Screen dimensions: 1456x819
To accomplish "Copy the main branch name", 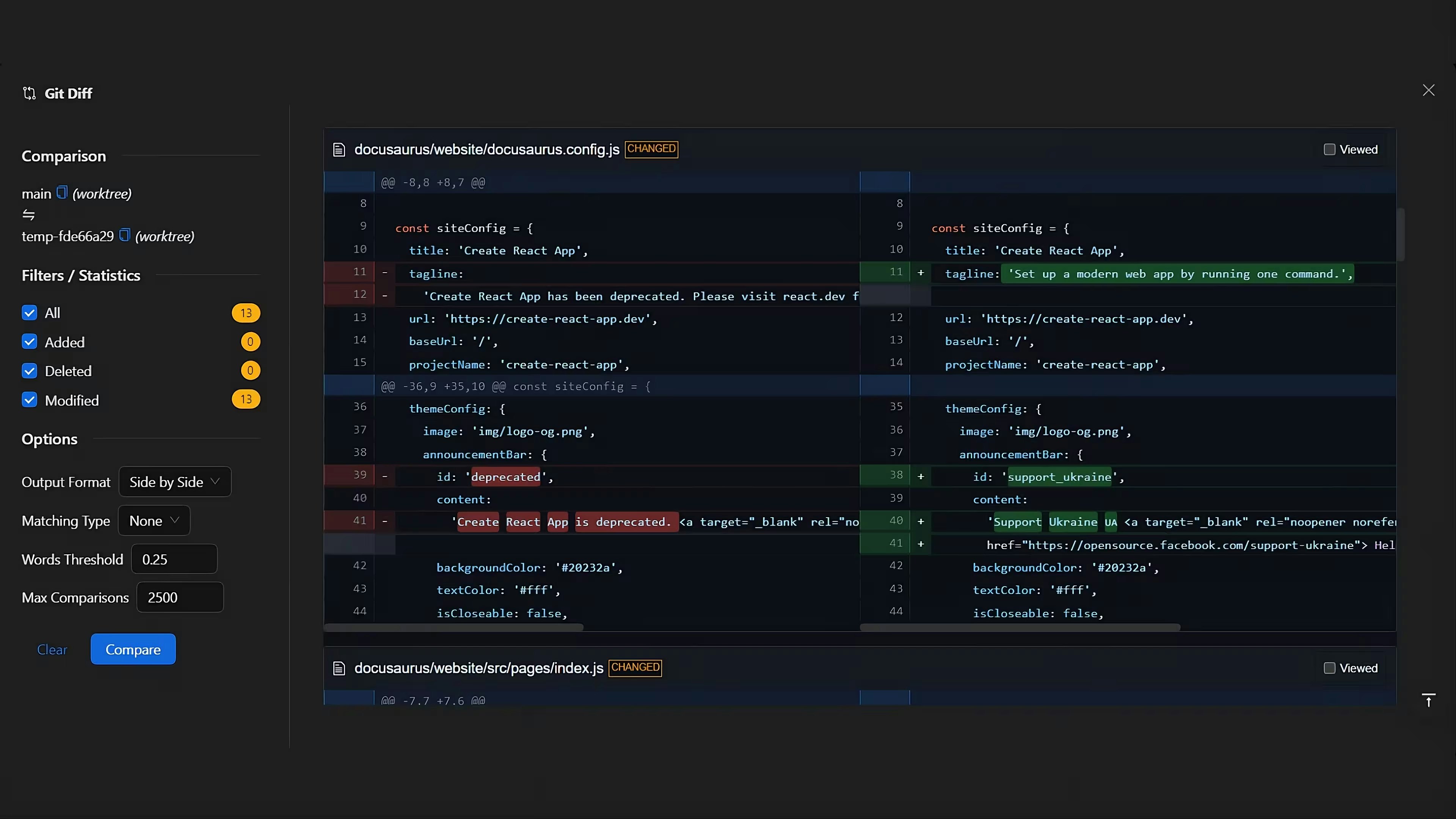I will [62, 193].
